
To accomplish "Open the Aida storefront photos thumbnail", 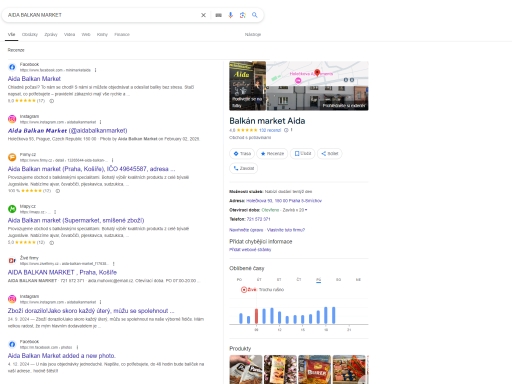I will (x=247, y=86).
